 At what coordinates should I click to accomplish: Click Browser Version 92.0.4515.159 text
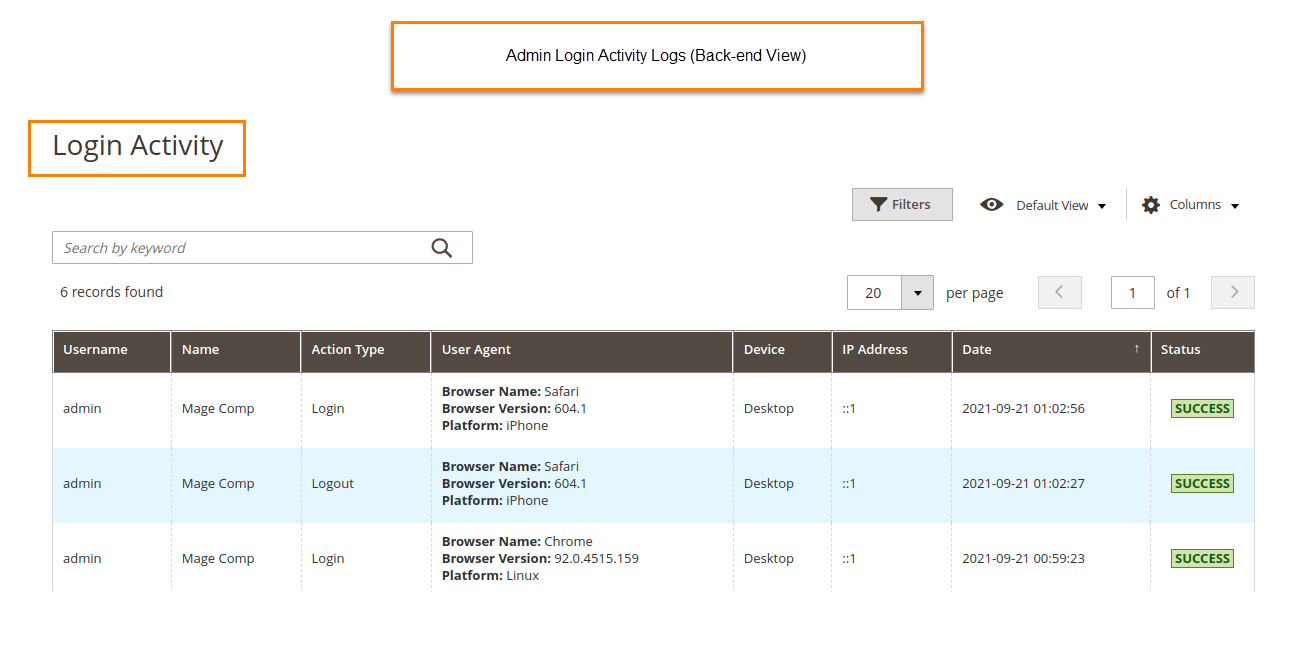[540, 558]
